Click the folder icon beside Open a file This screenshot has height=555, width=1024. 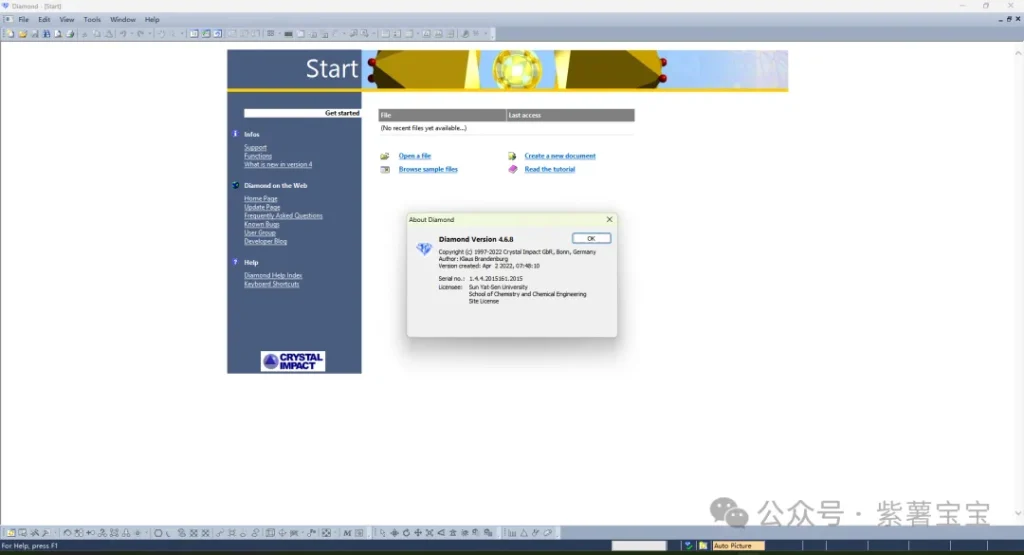[x=385, y=156]
